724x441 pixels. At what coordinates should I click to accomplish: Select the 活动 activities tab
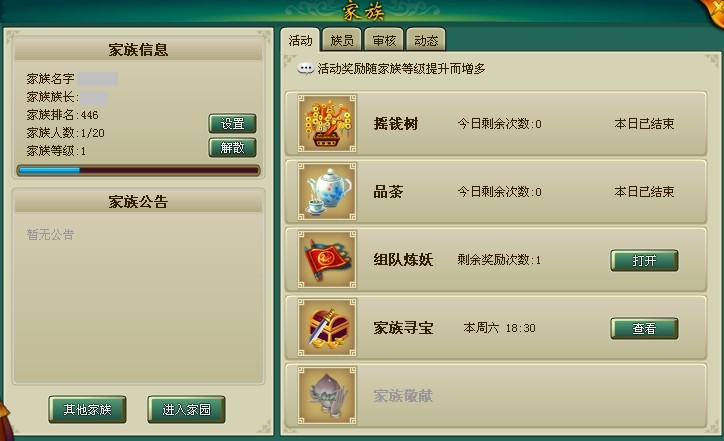click(300, 40)
